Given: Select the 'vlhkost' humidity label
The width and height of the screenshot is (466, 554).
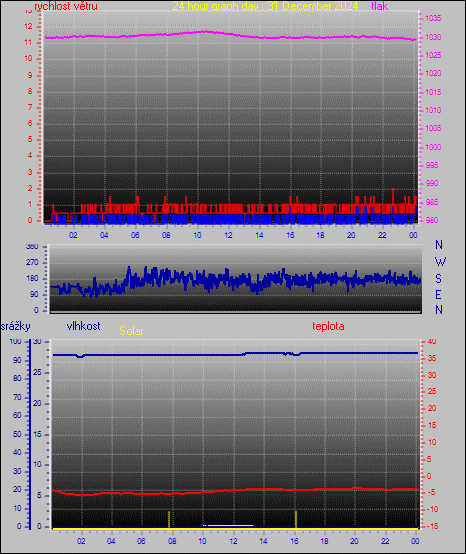Looking at the screenshot, I should pyautogui.click(x=83, y=326).
